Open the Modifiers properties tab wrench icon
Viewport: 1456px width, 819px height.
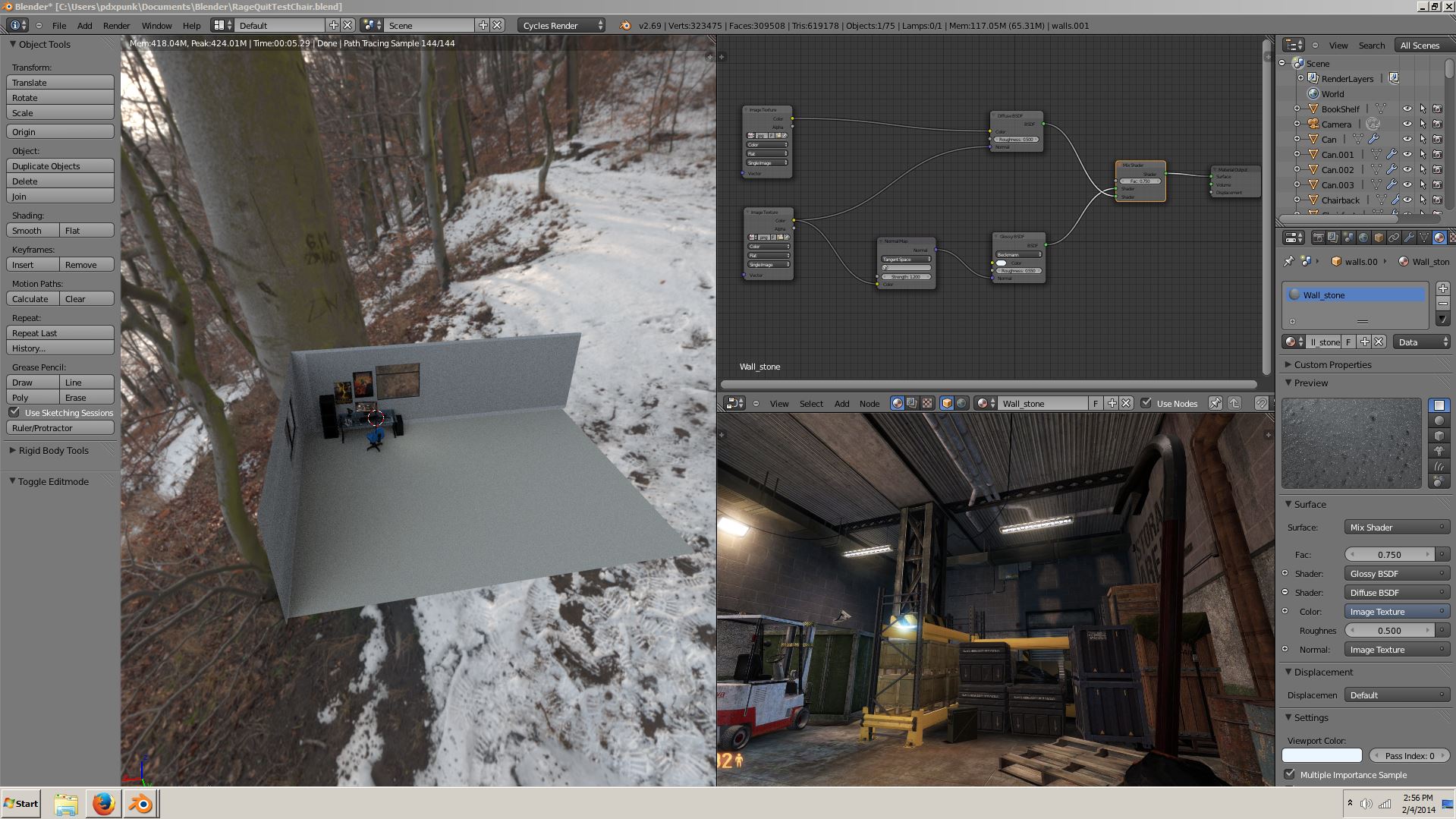[x=1409, y=238]
